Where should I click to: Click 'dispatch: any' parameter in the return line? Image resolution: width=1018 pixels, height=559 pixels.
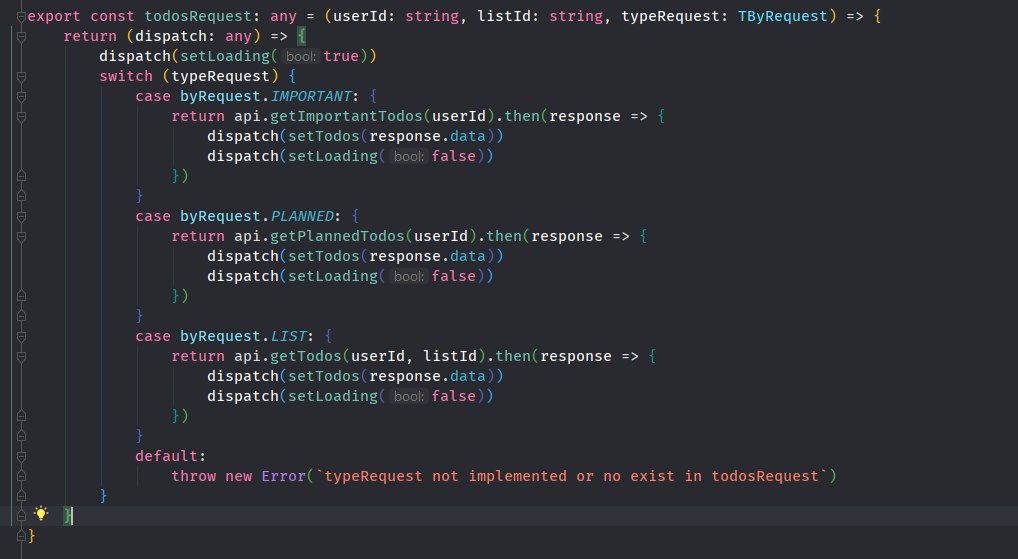(193, 36)
